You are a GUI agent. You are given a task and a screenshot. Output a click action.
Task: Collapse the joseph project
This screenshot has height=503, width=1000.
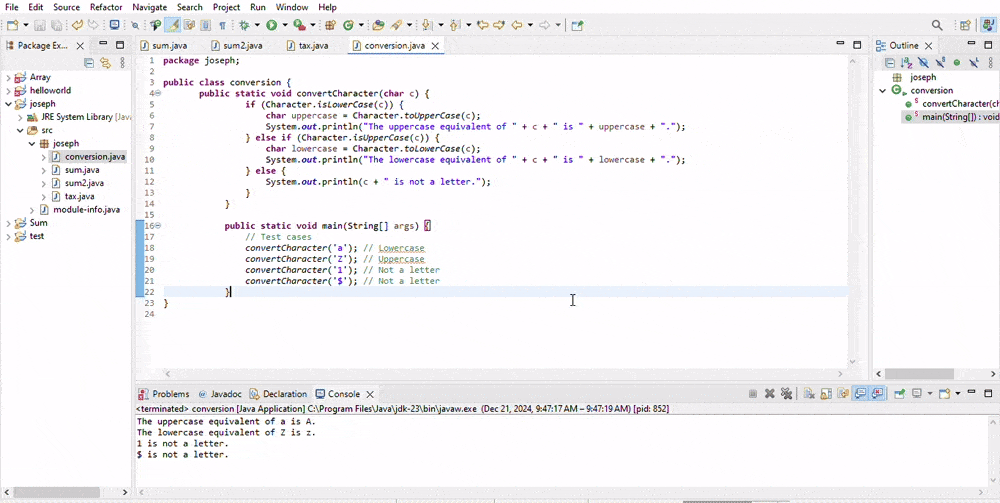(8, 104)
